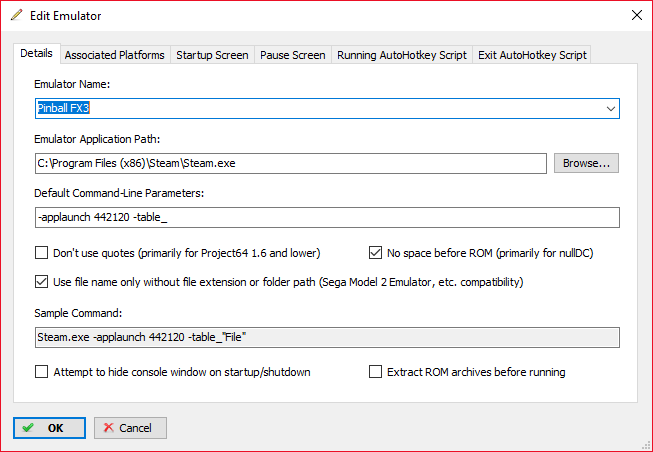Enable Attempt to hide console window checkbox
The image size is (653, 452).
point(41,372)
